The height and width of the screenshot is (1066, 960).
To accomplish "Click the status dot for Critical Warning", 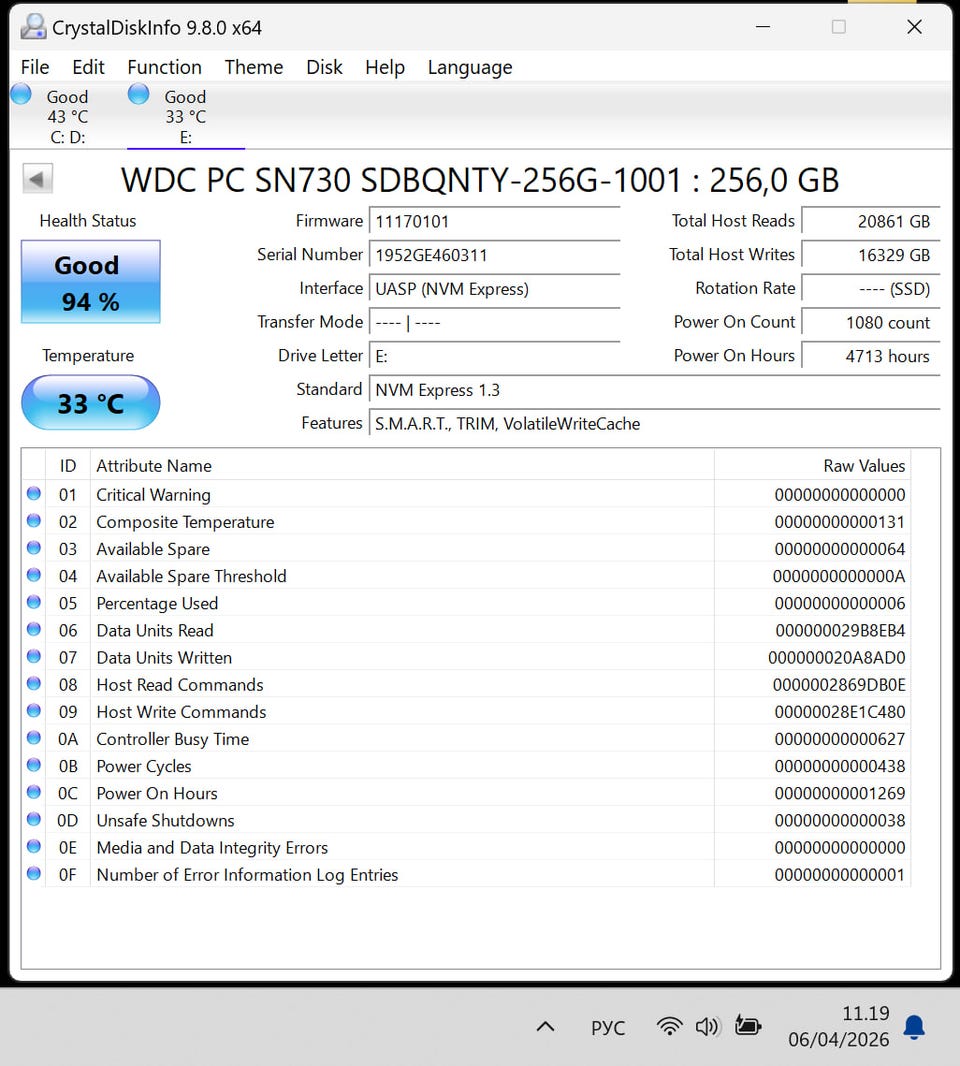I will (33, 494).
